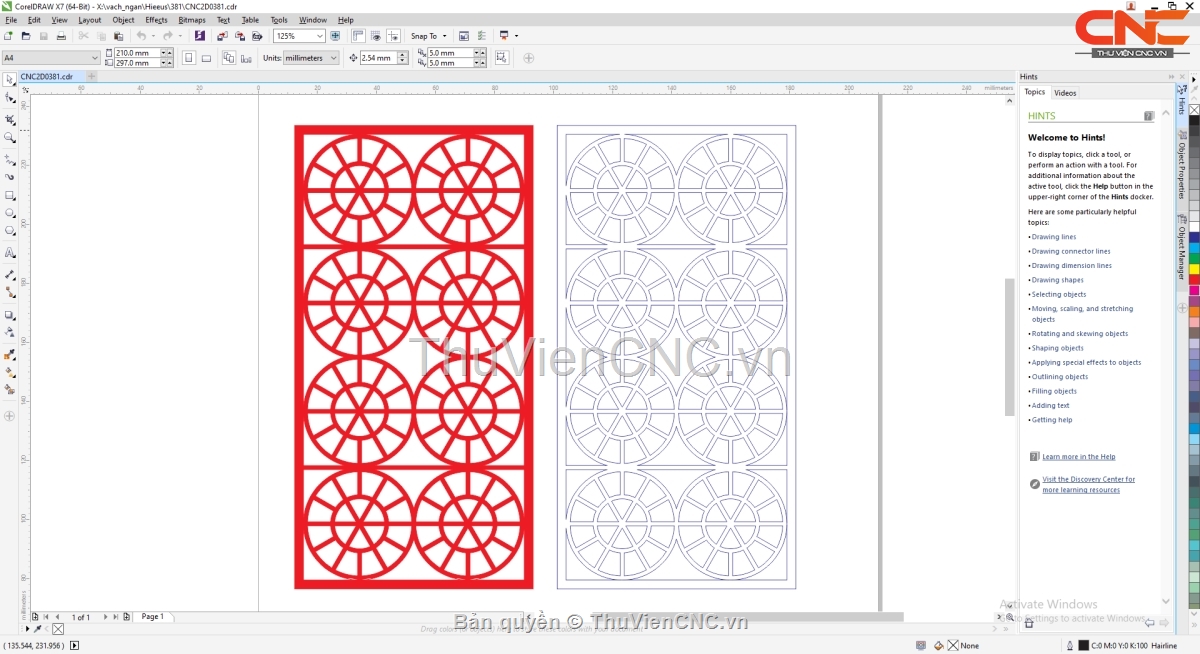This screenshot has width=1200, height=654.
Task: Select the Artistic Media tool
Action: click(10, 177)
